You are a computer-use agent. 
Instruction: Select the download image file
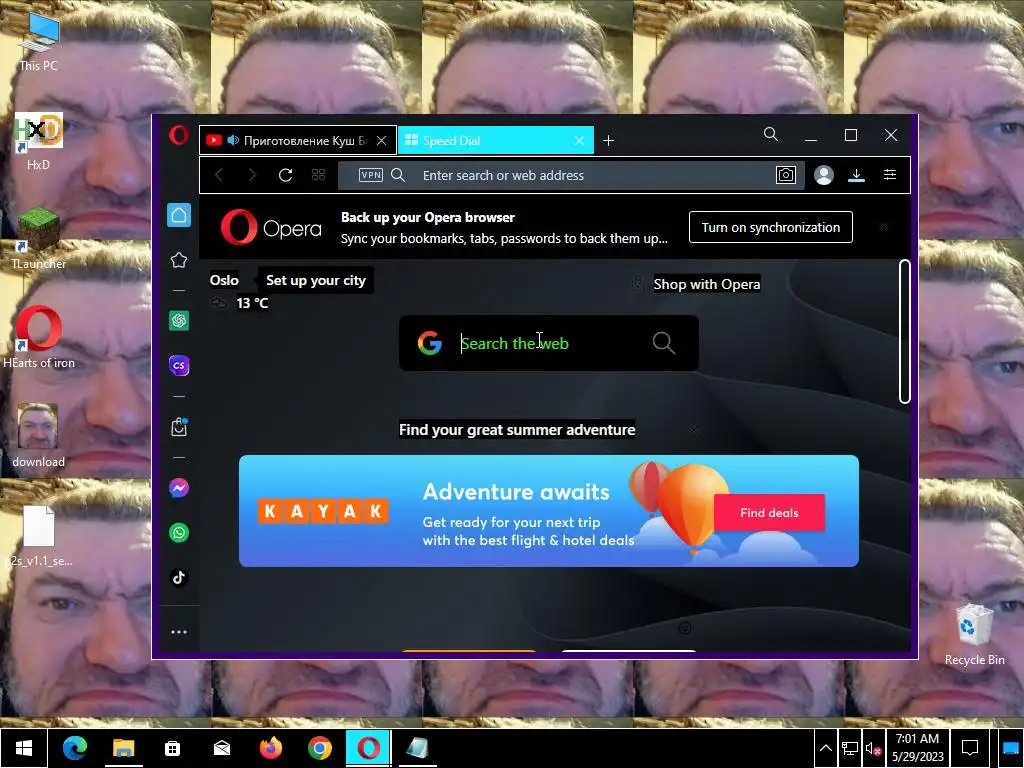(39, 435)
